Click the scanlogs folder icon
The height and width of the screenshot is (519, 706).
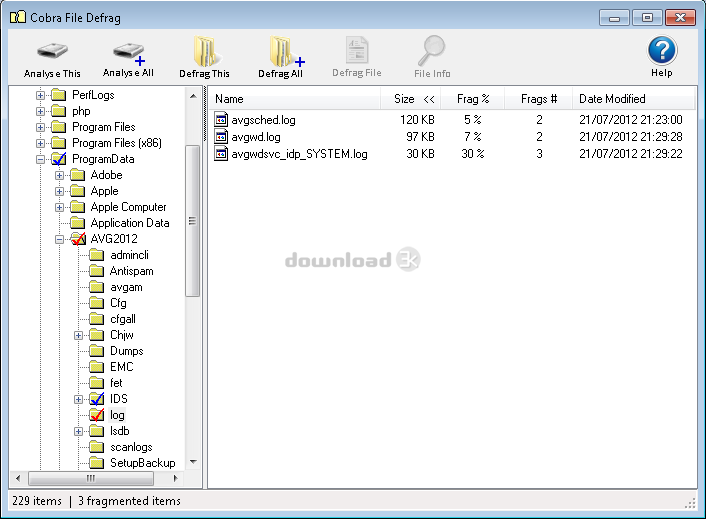[96, 447]
